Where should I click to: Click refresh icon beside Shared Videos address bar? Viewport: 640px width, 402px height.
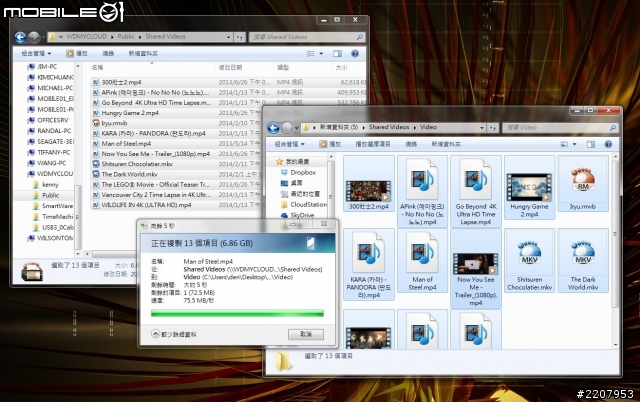point(240,37)
